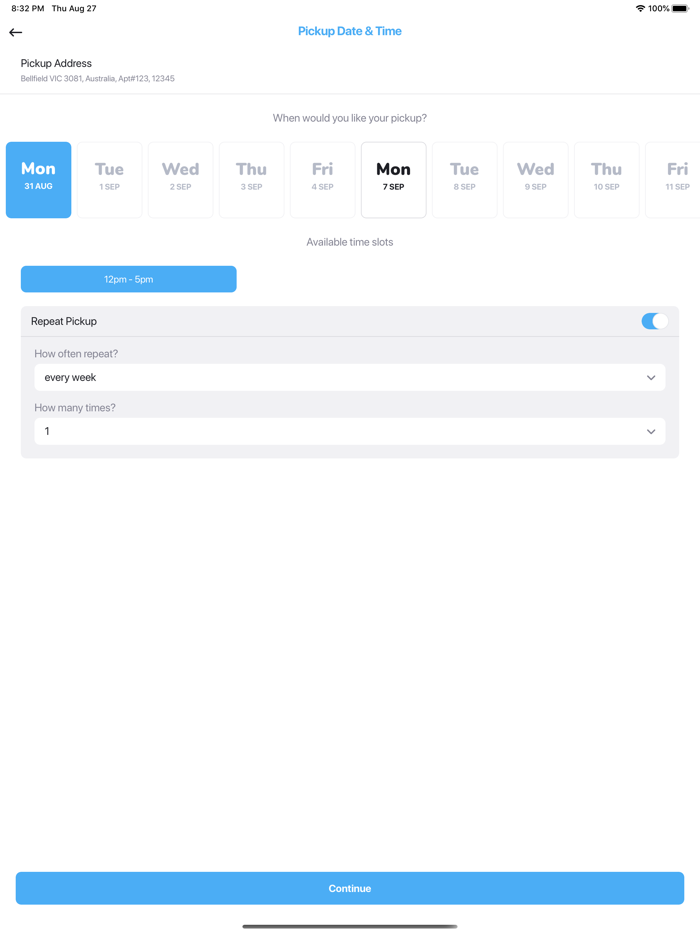This screenshot has width=700, height=934.
Task: Turn off the Repeat Pickup switch
Action: (x=655, y=321)
